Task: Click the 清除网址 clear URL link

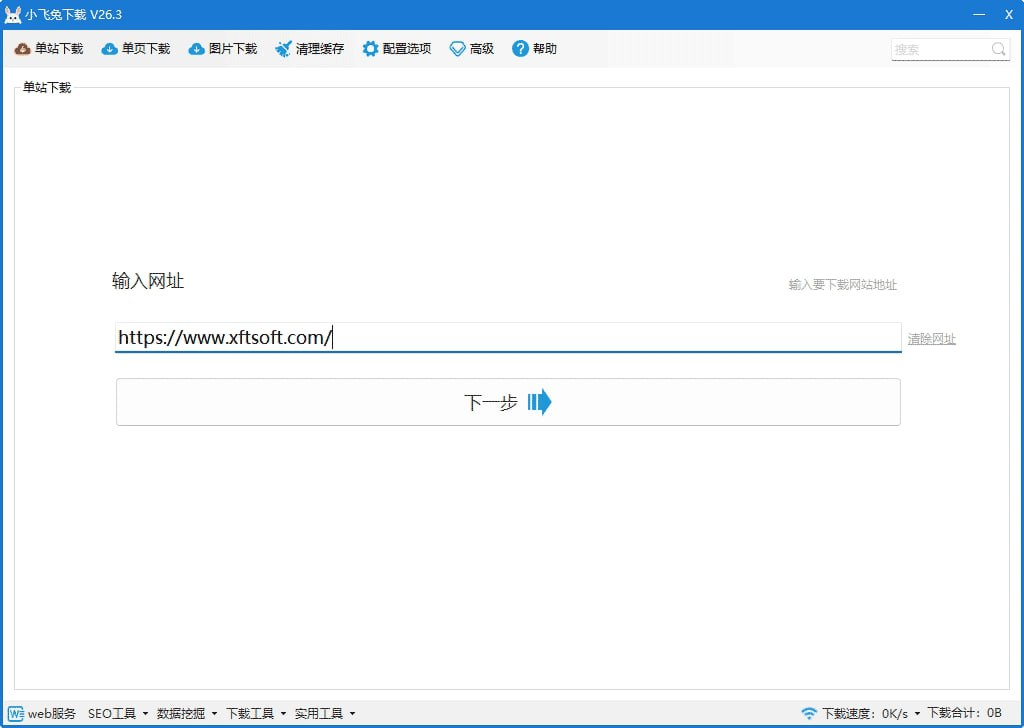Action: point(931,339)
